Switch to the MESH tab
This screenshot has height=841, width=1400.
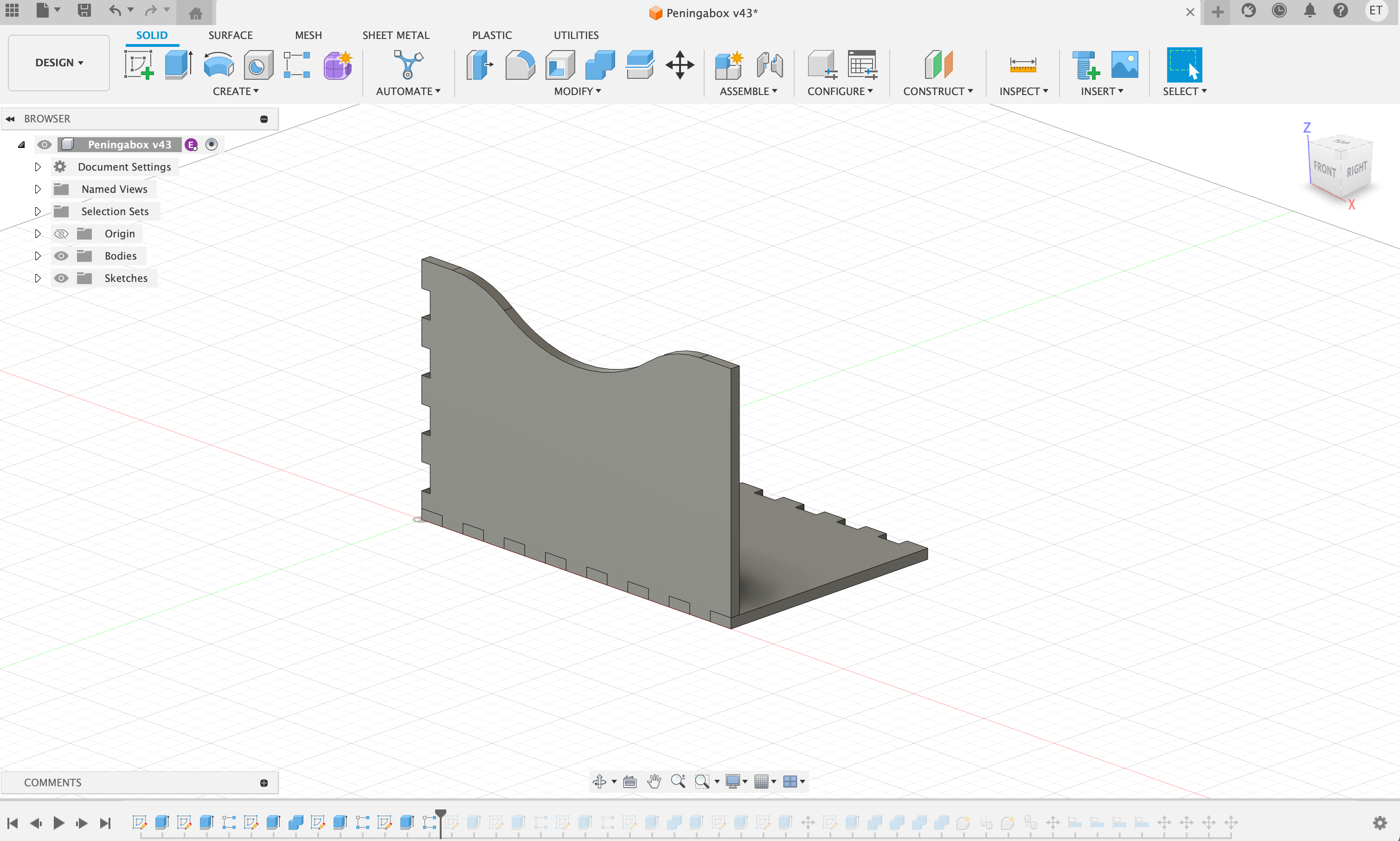point(308,35)
